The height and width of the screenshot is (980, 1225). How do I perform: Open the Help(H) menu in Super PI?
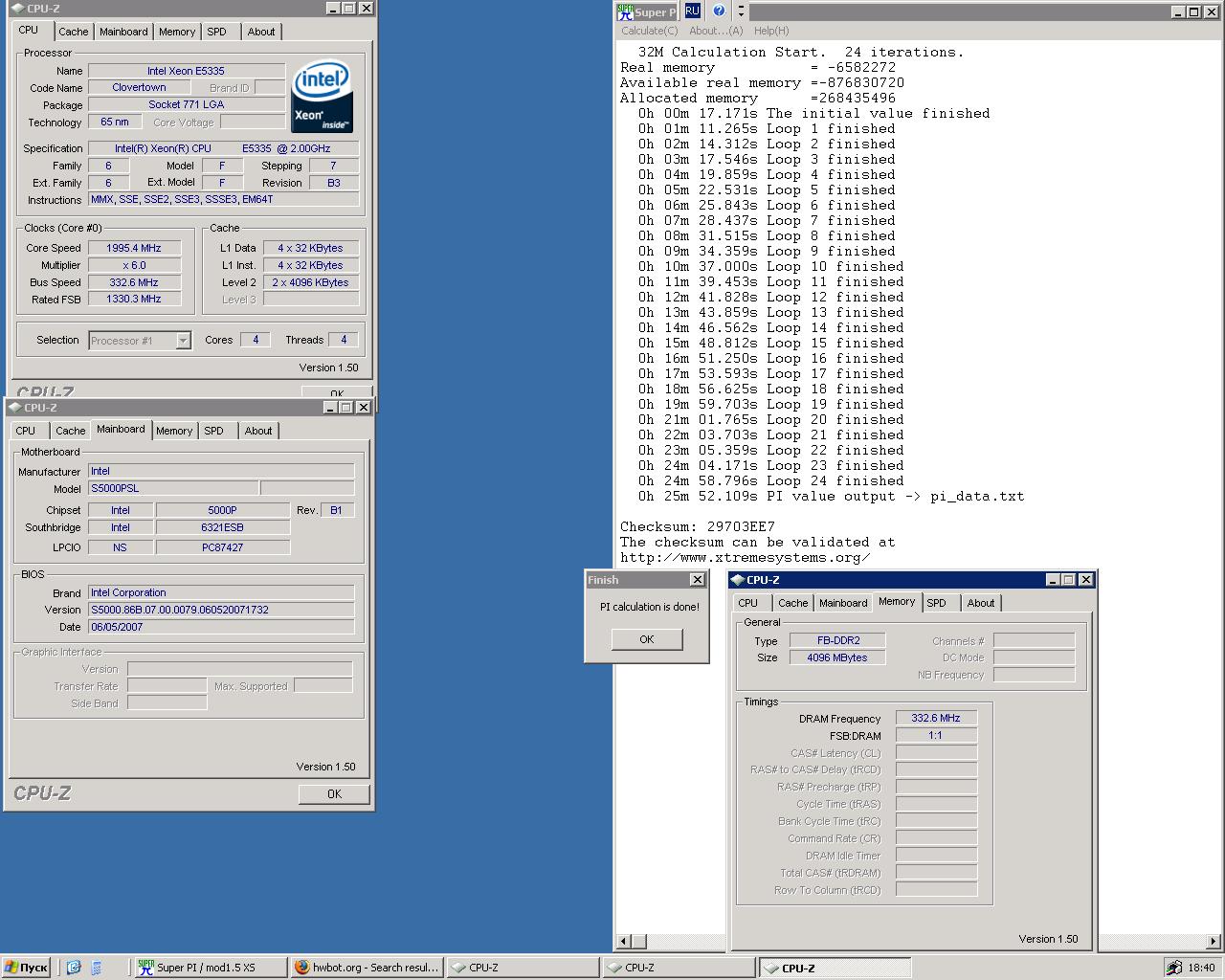(x=771, y=31)
